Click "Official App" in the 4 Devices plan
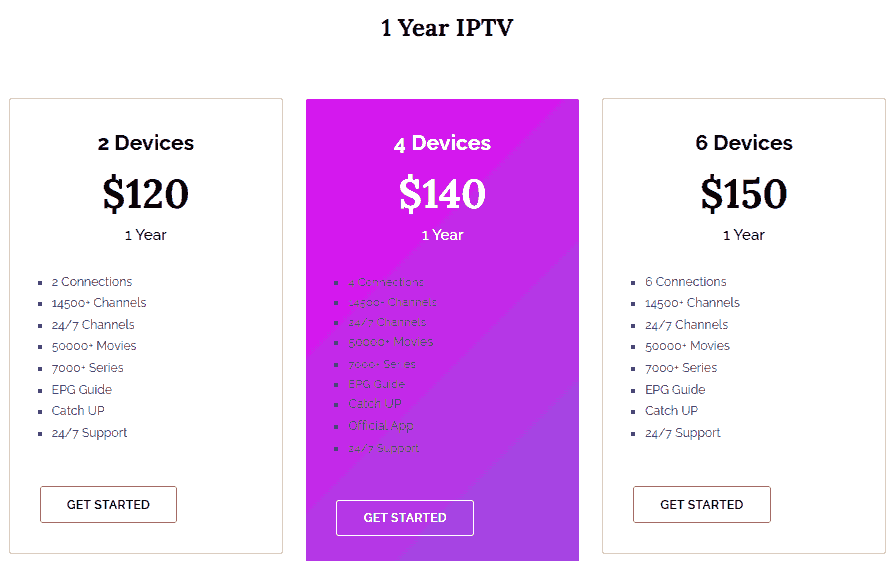The width and height of the screenshot is (887, 561). click(x=381, y=426)
